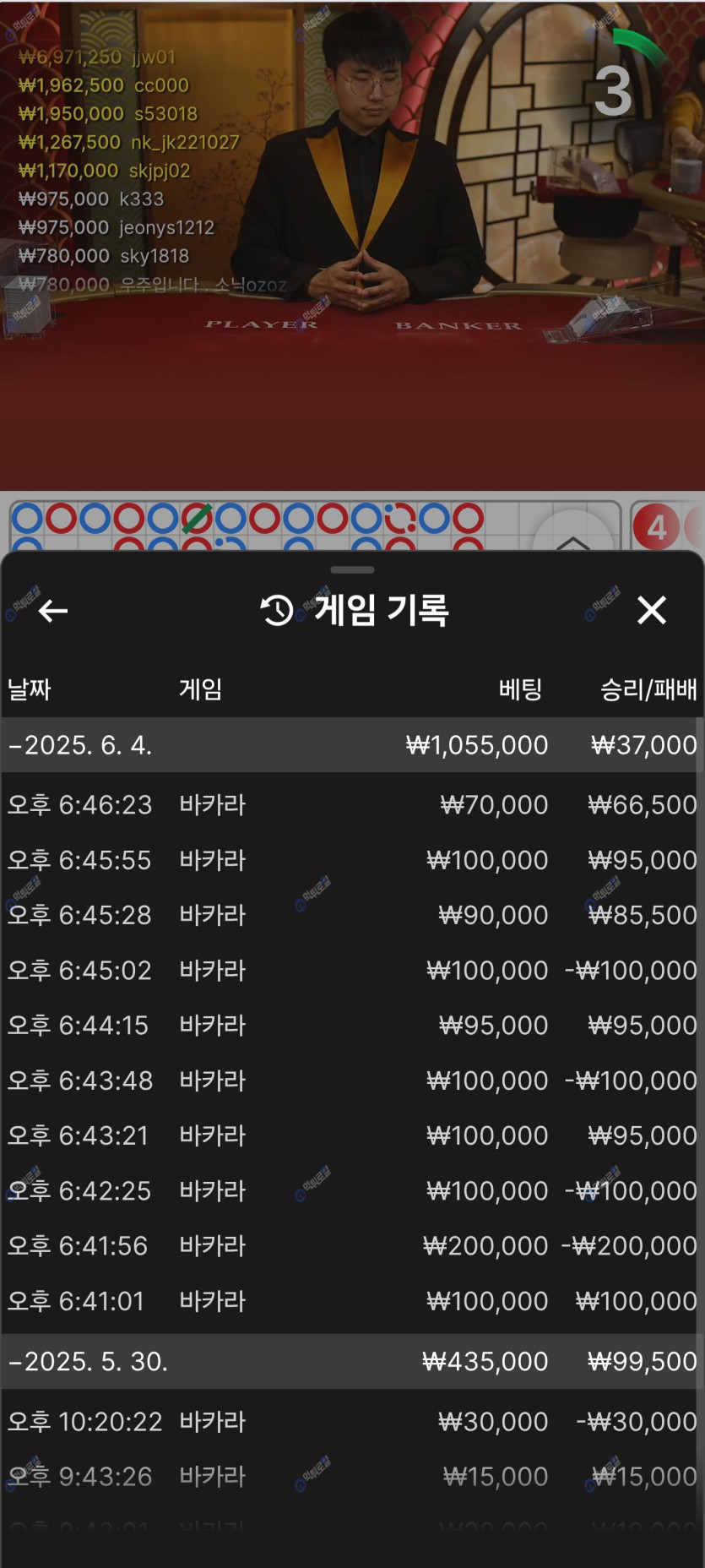
Task: Click the ₩90,000 bet amount
Action: click(494, 915)
